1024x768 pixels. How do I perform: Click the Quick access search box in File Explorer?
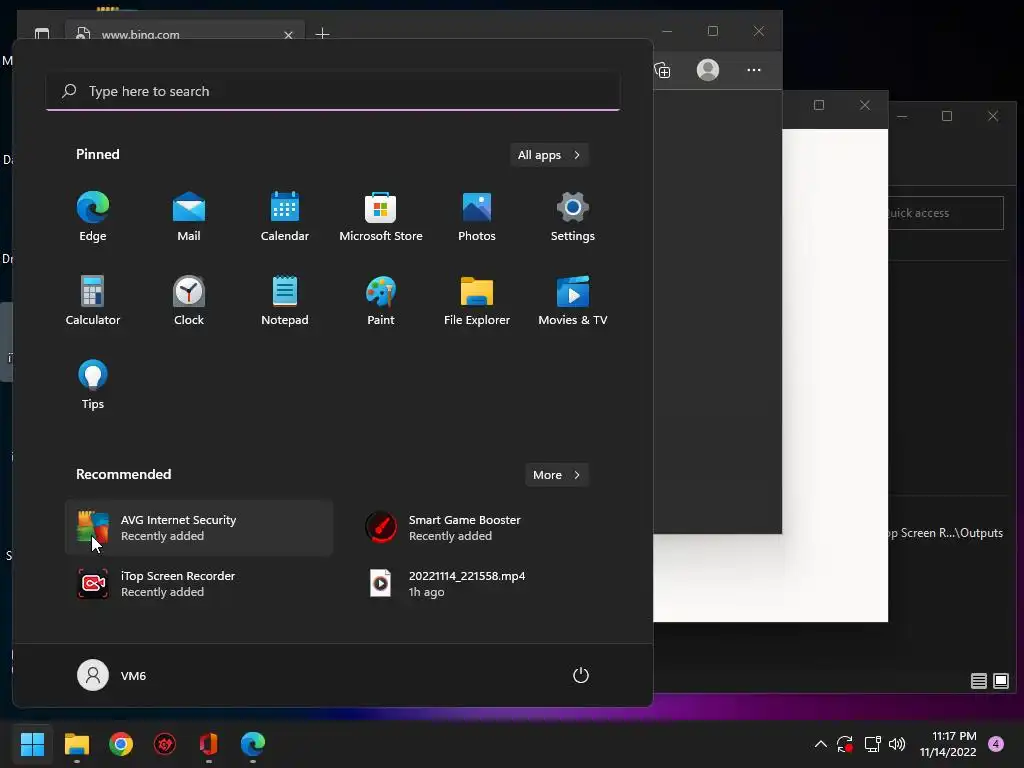click(x=946, y=213)
